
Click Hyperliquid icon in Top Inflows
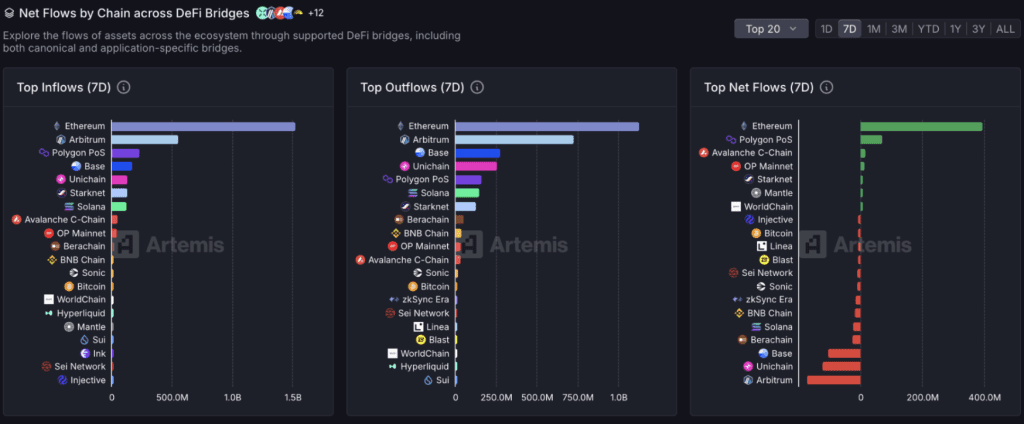48,314
